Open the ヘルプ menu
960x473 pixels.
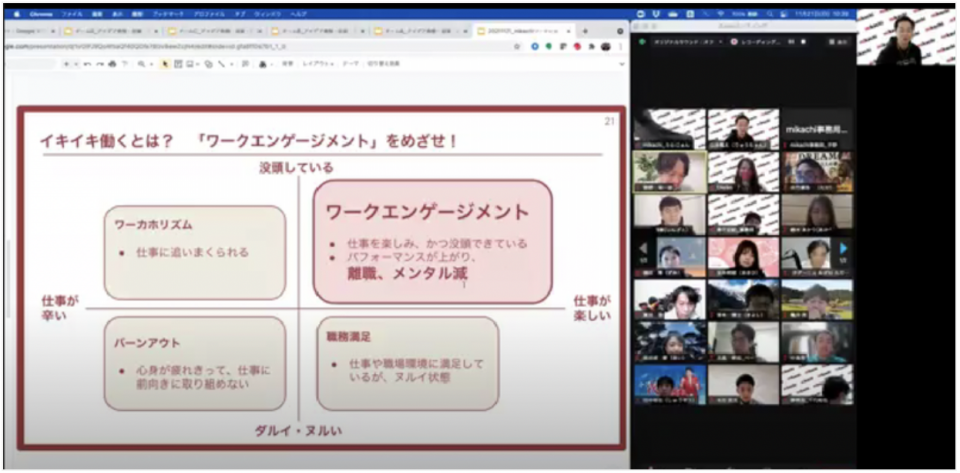pos(298,14)
